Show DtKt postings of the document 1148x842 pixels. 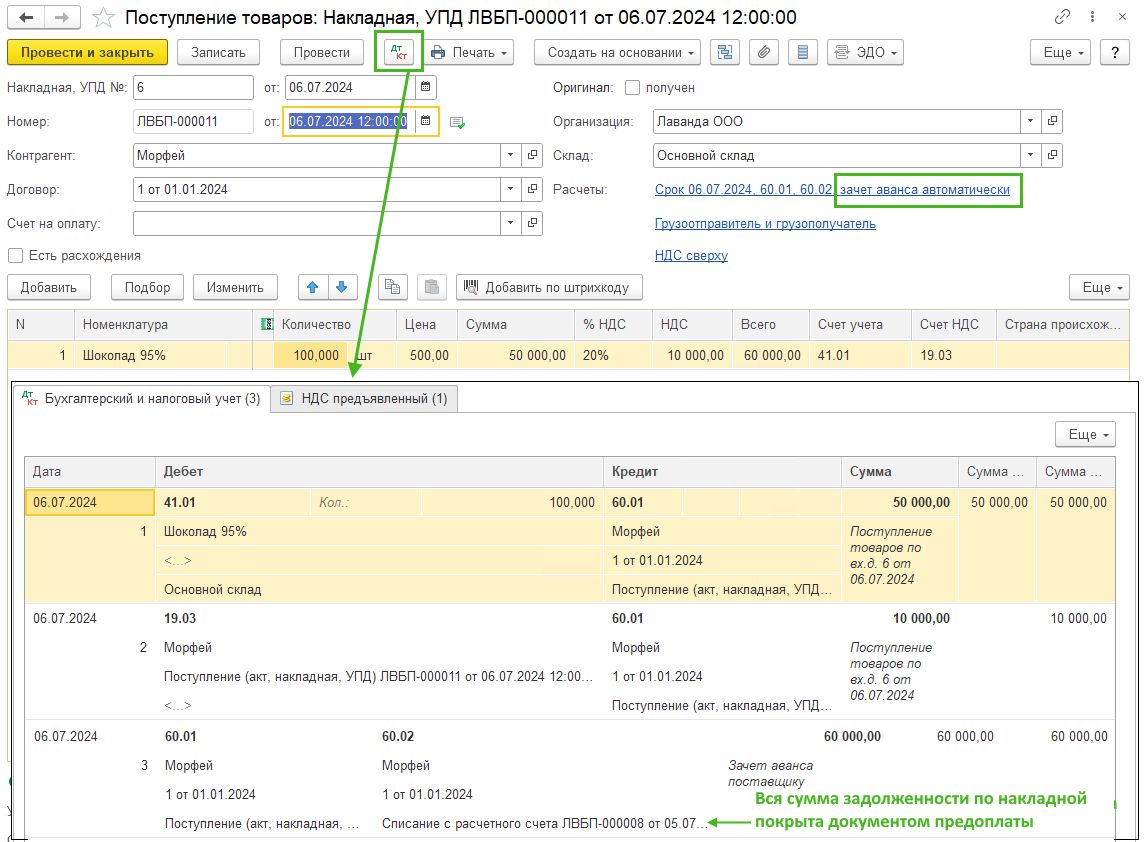pyautogui.click(x=399, y=52)
